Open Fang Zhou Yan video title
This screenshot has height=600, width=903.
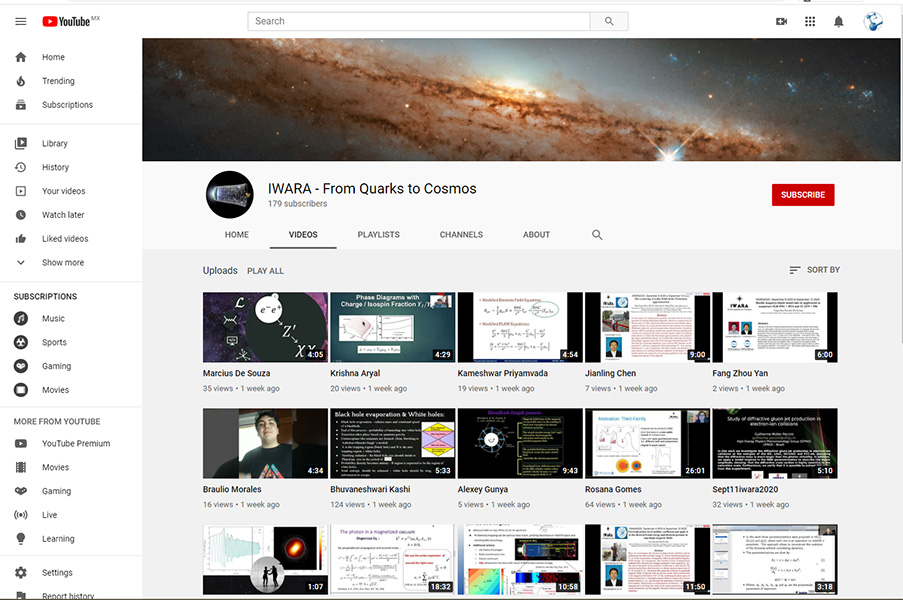coord(740,373)
